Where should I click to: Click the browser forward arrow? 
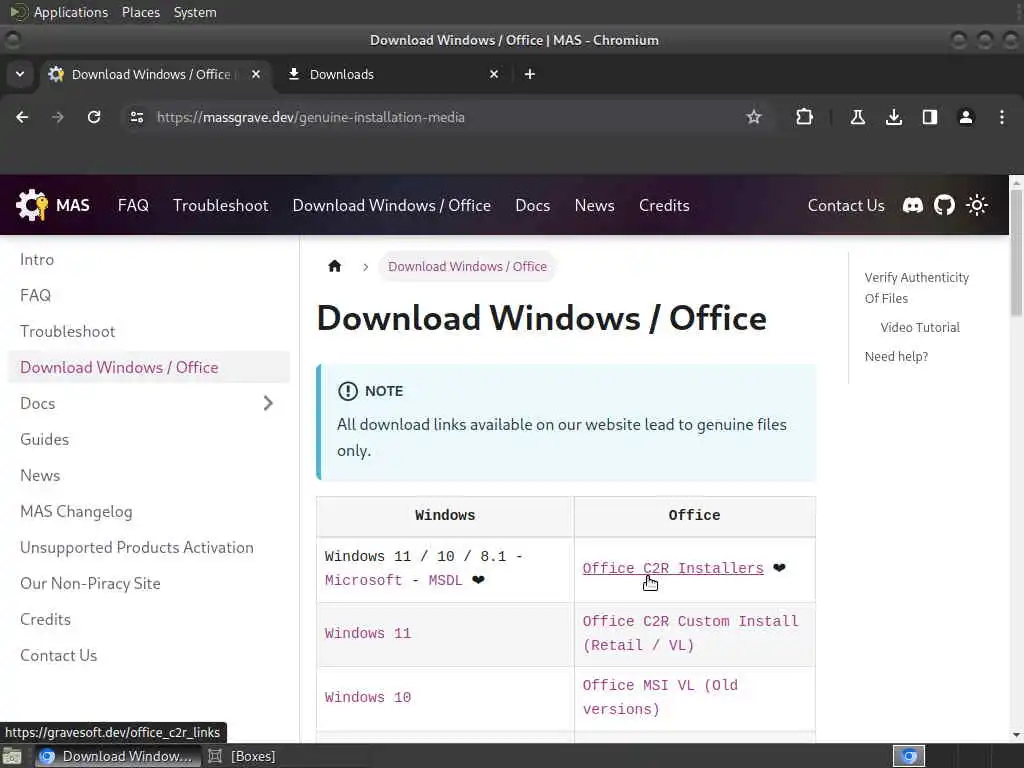pyautogui.click(x=58, y=117)
